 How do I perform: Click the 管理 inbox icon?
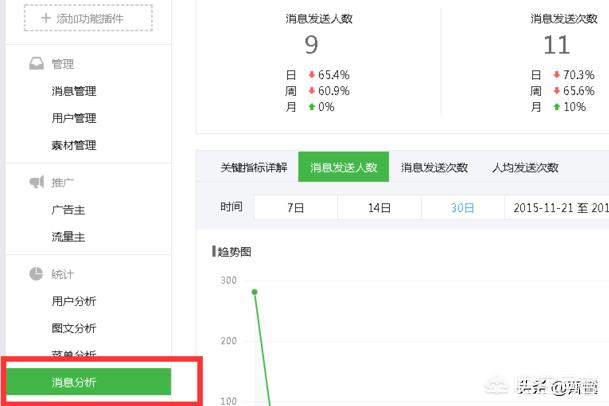(37, 64)
